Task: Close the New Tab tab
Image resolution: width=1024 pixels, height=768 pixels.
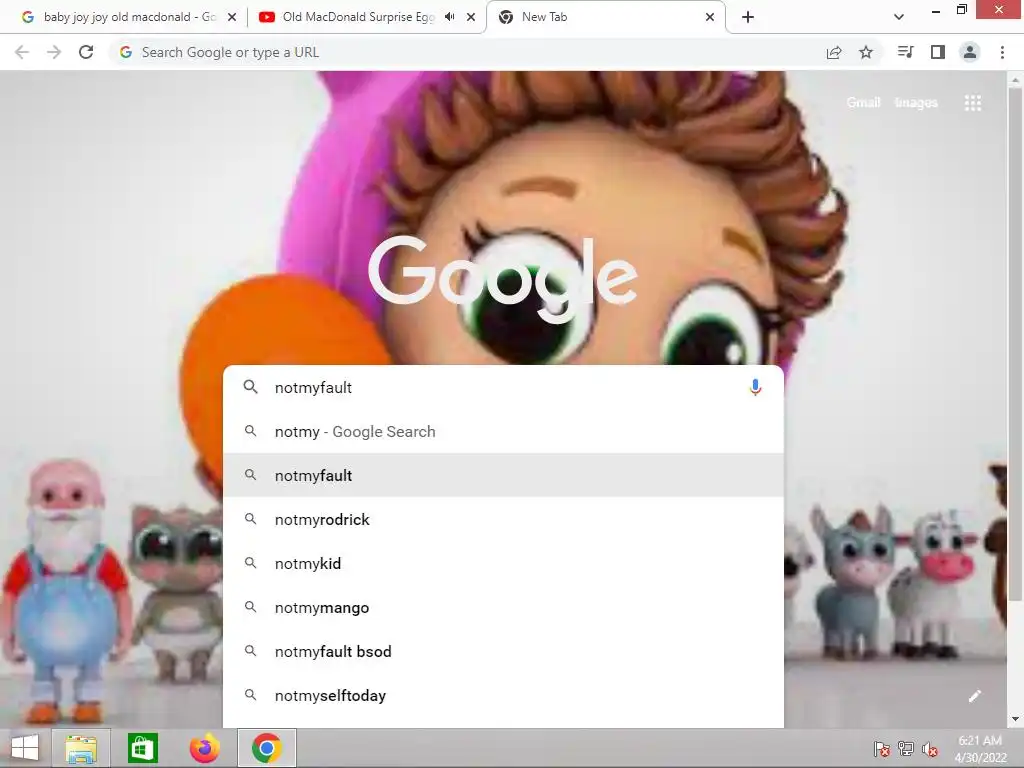Action: (710, 17)
